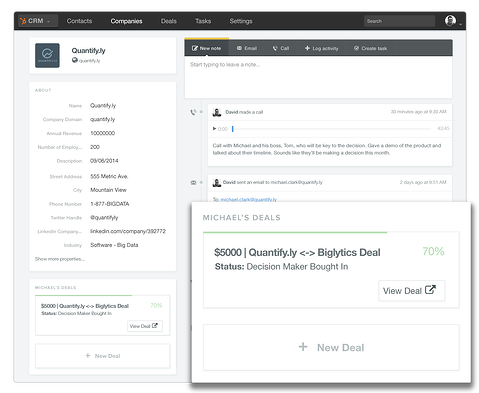Click the Company Domain value quantify.ly
Screen dimensions: 479x393
coord(102,119)
